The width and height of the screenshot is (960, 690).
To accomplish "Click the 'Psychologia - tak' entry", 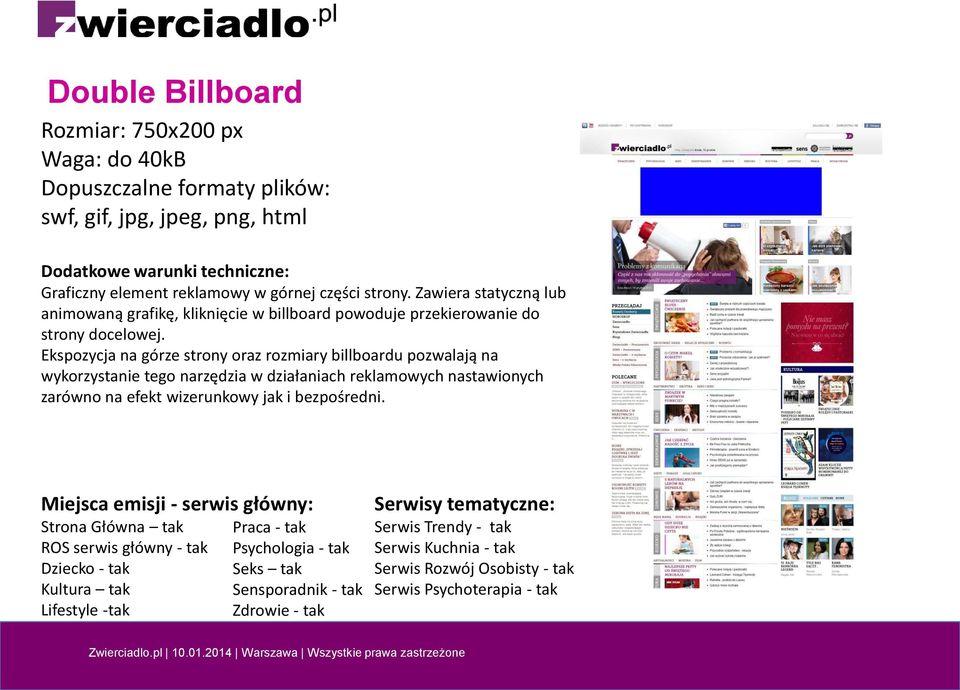I will pos(291,548).
